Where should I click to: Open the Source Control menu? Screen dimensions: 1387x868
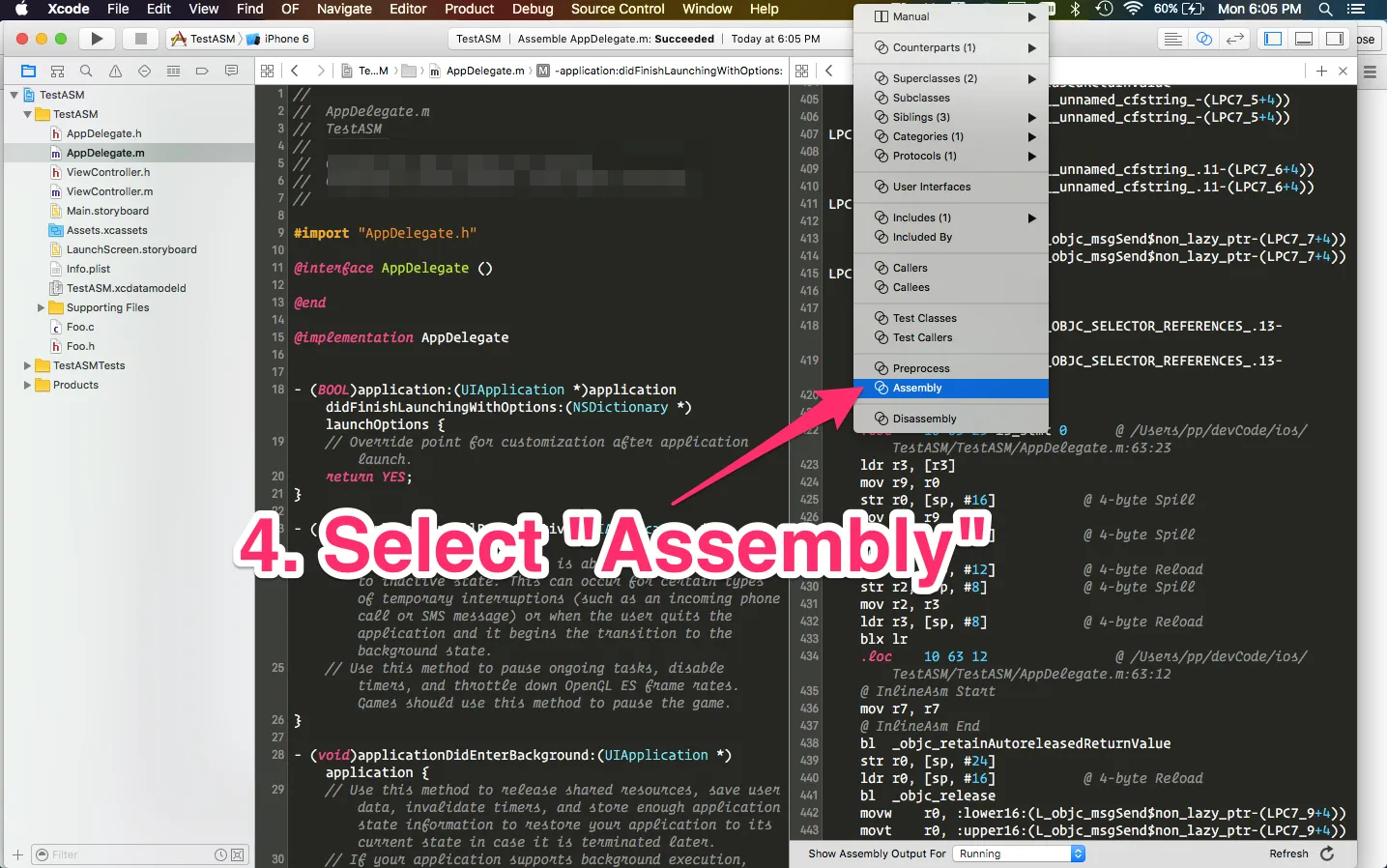[618, 9]
